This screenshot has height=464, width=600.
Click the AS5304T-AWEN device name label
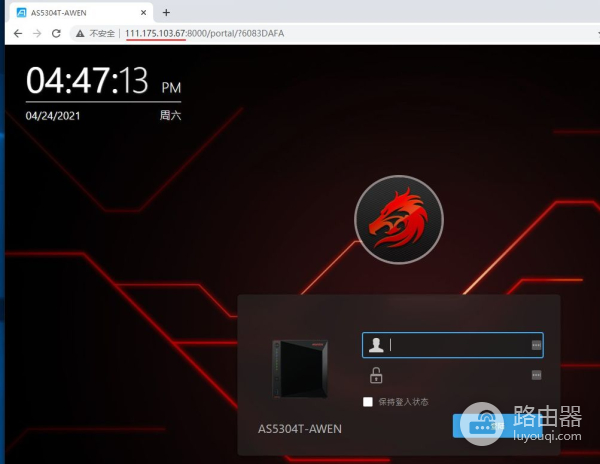pyautogui.click(x=300, y=429)
